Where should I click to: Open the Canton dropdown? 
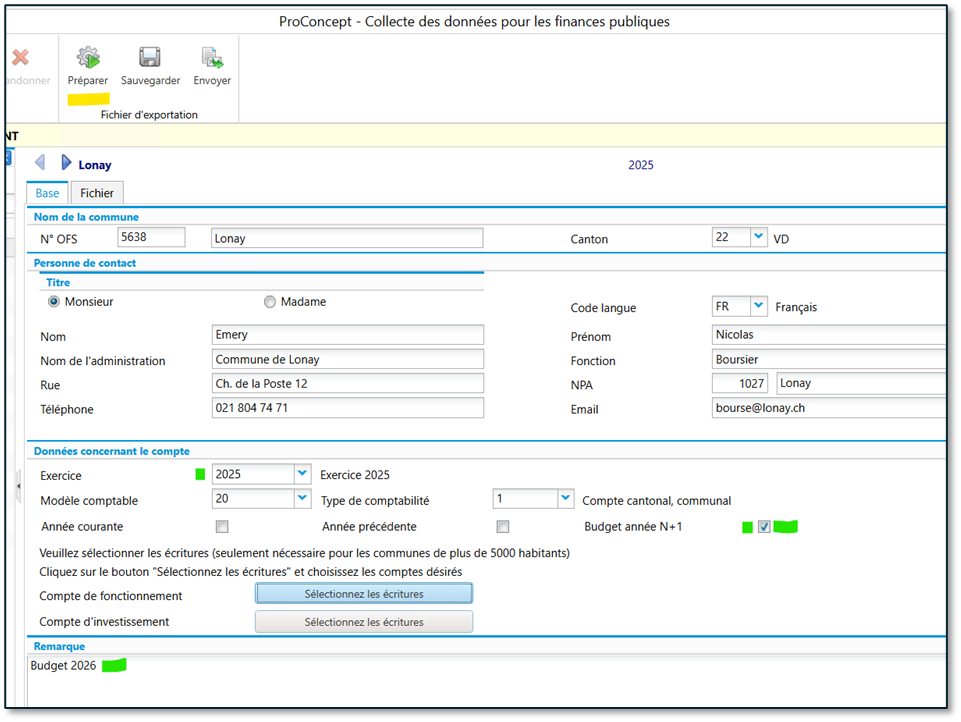point(758,238)
